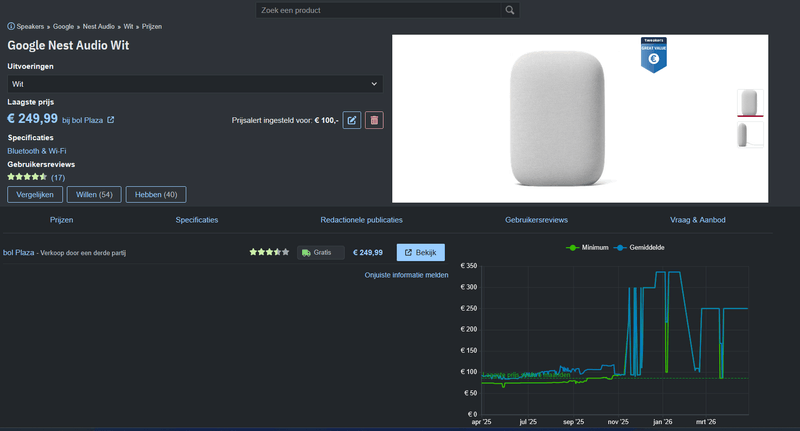Click the 'nov '25' chart axis label

(x=618, y=422)
